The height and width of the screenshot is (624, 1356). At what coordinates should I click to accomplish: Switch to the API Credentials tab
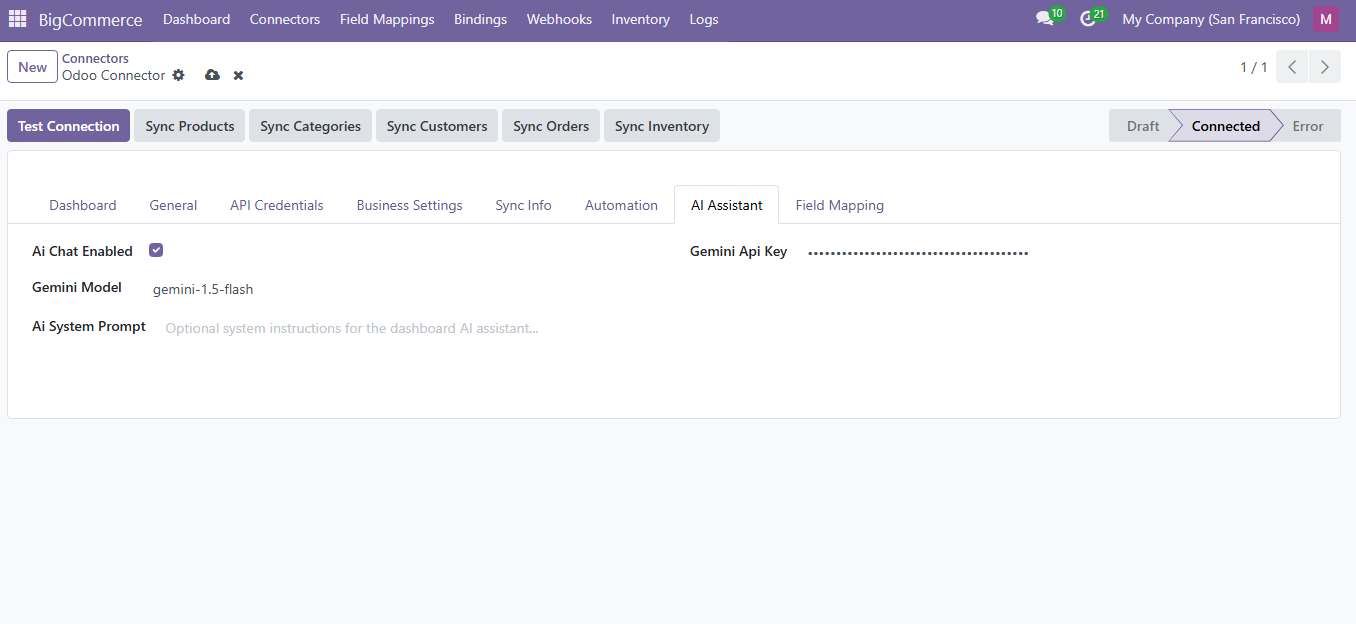pos(277,205)
